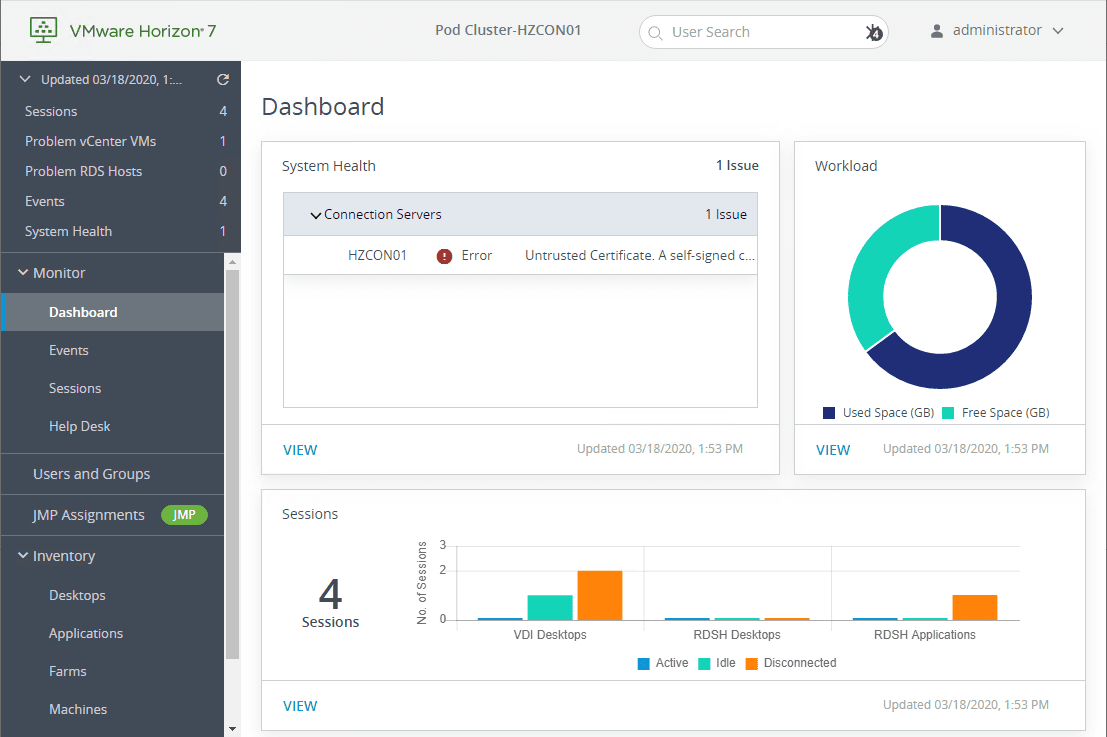
Task: Click the Free Space color swatch
Action: [x=946, y=412]
